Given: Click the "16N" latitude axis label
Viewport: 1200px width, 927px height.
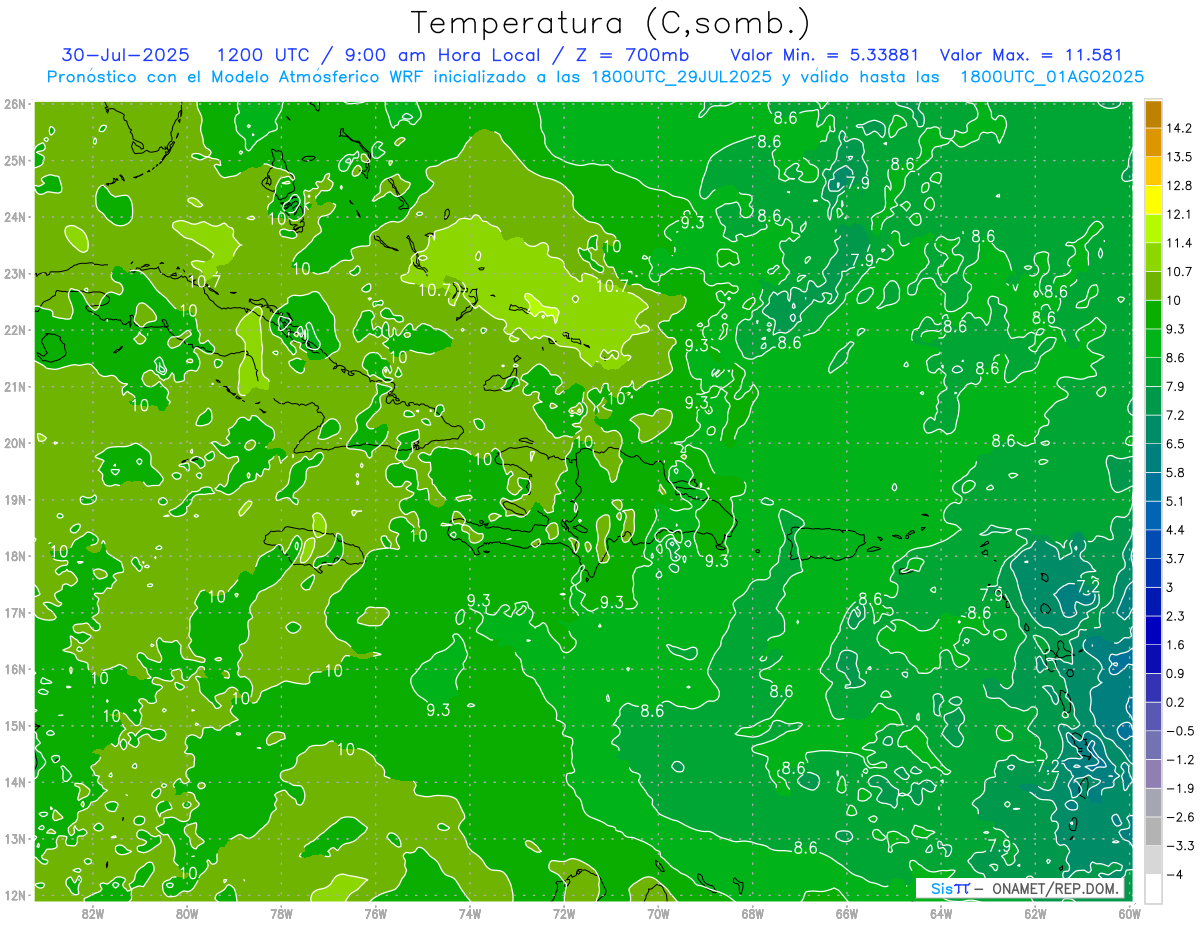Looking at the screenshot, I should (15, 669).
